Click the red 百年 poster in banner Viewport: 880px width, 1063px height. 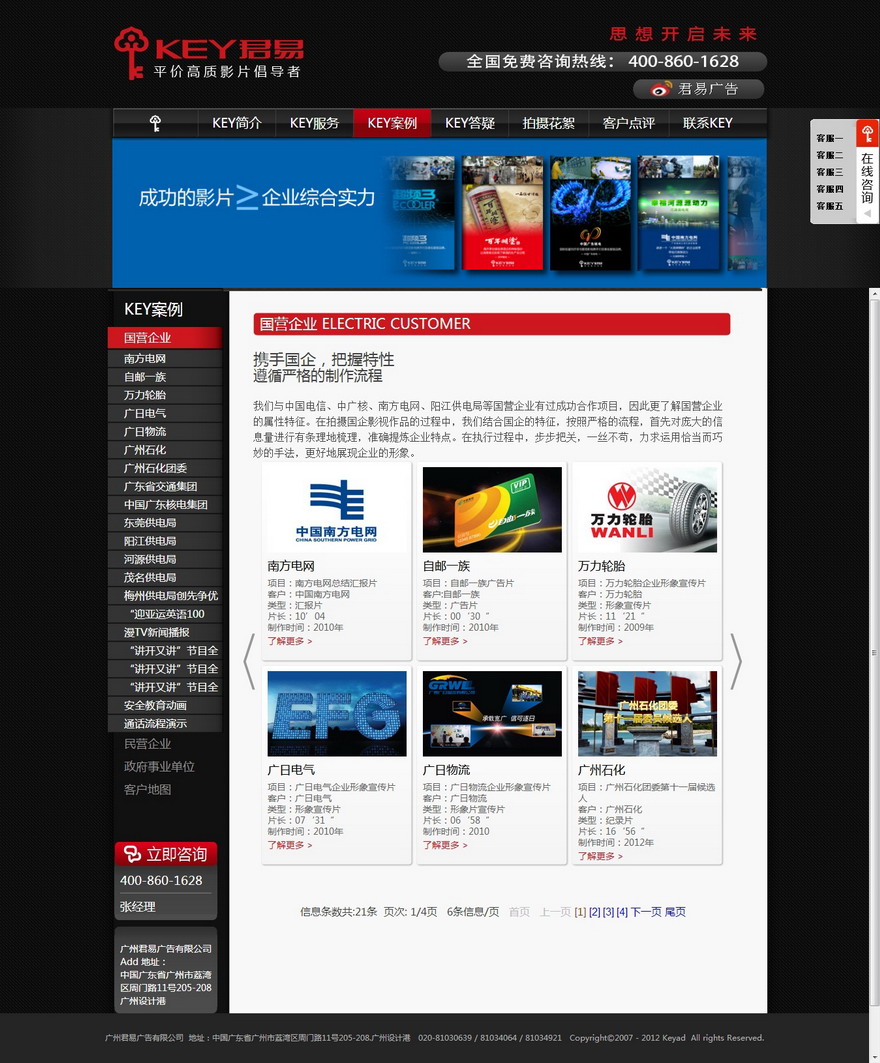click(x=502, y=213)
